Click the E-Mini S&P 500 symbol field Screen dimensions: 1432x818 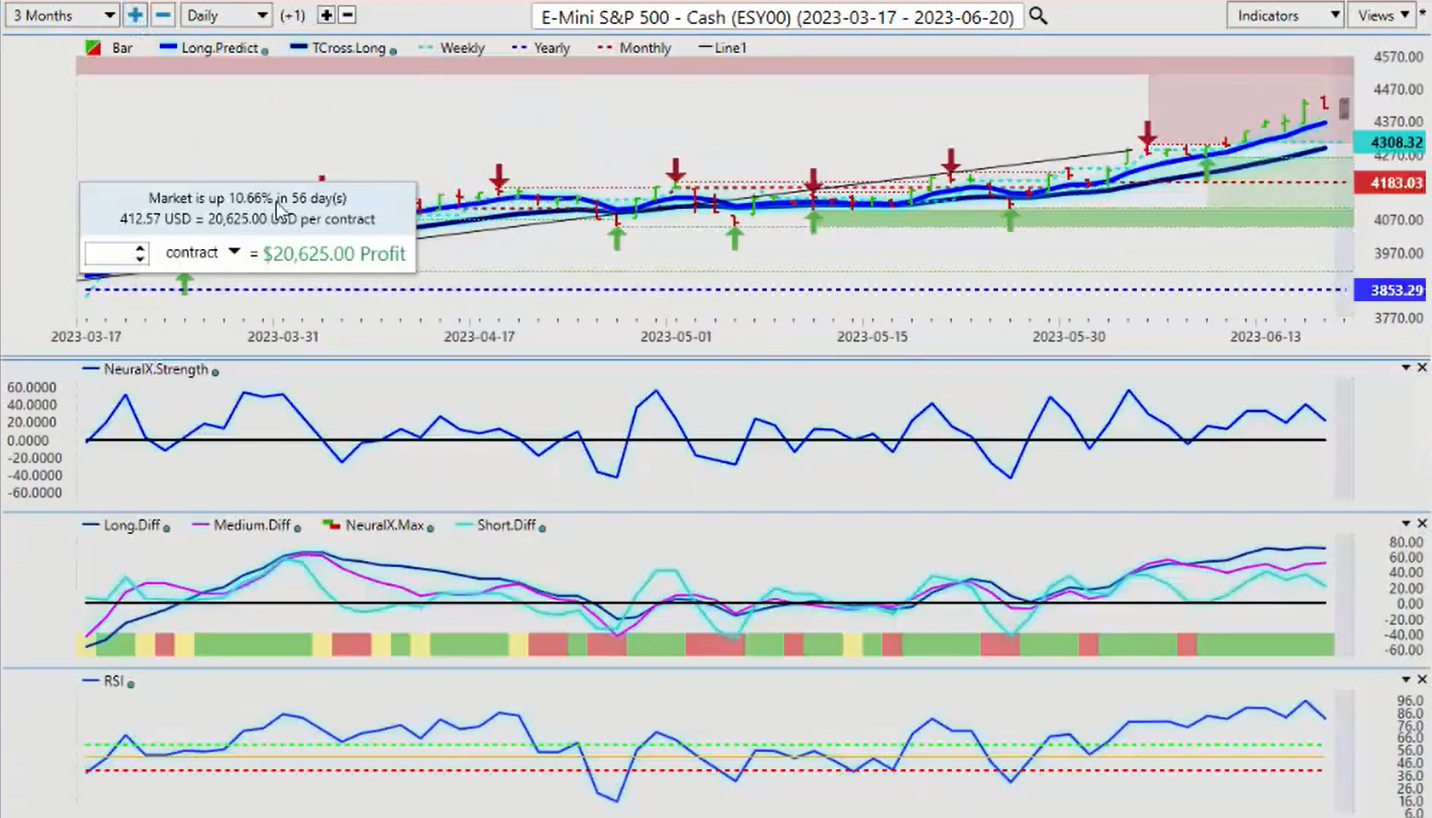(778, 16)
